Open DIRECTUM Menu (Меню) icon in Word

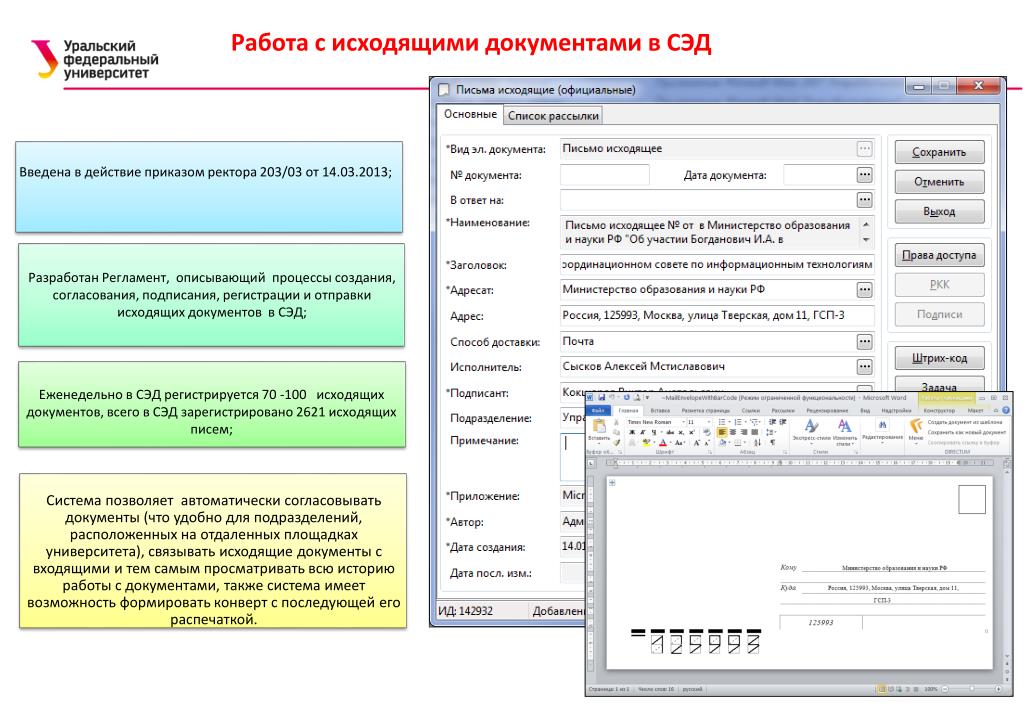pyautogui.click(x=916, y=425)
